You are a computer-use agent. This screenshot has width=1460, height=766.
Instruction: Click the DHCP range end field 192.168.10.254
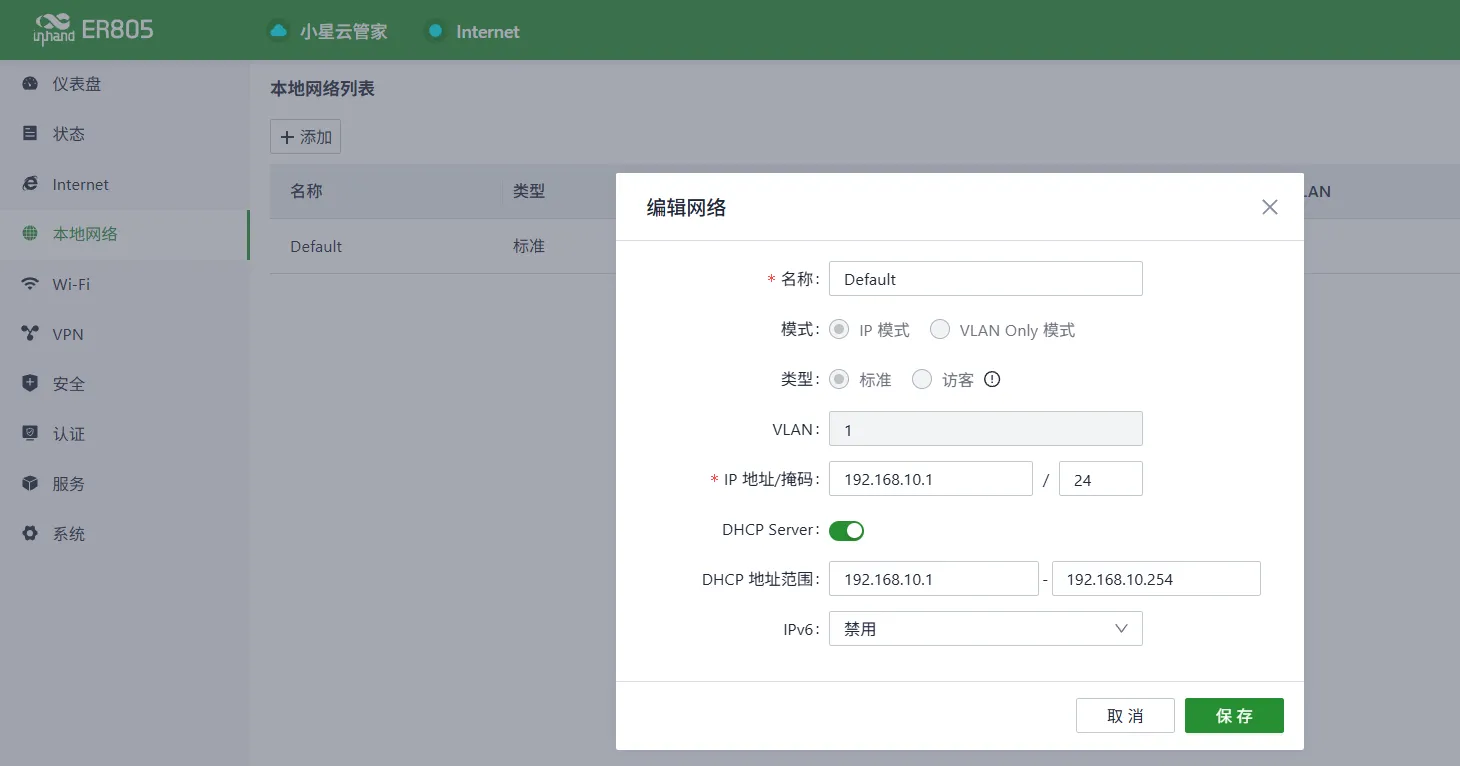pyautogui.click(x=1156, y=579)
